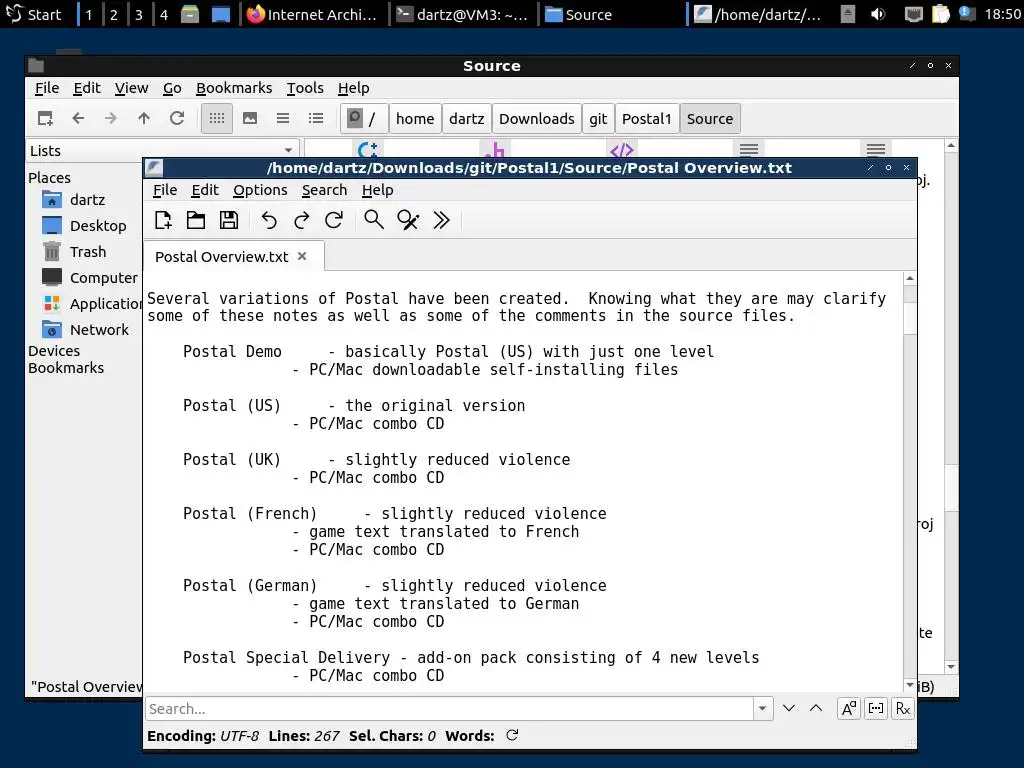Screen dimensions: 1024x768
Task: Navigate to Downloads in the path bar
Action: coord(536,118)
